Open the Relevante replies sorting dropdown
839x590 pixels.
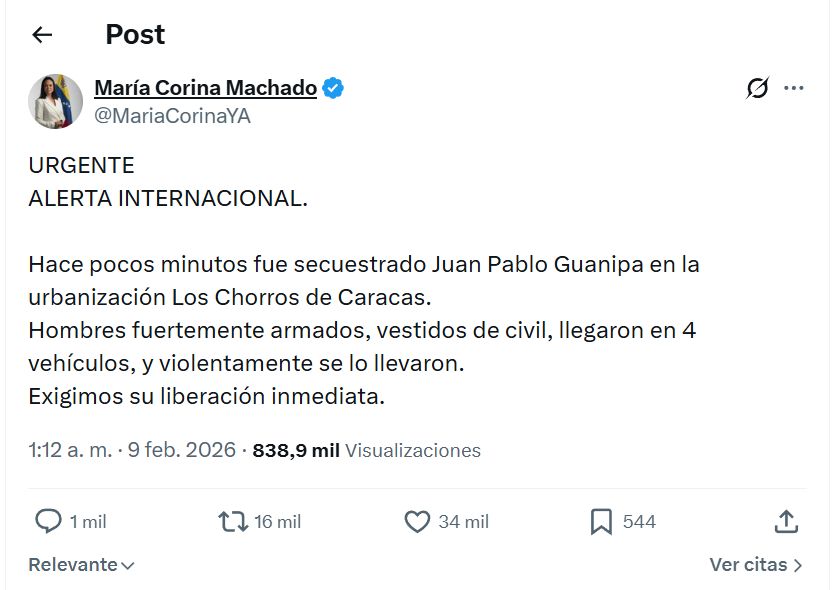point(79,564)
